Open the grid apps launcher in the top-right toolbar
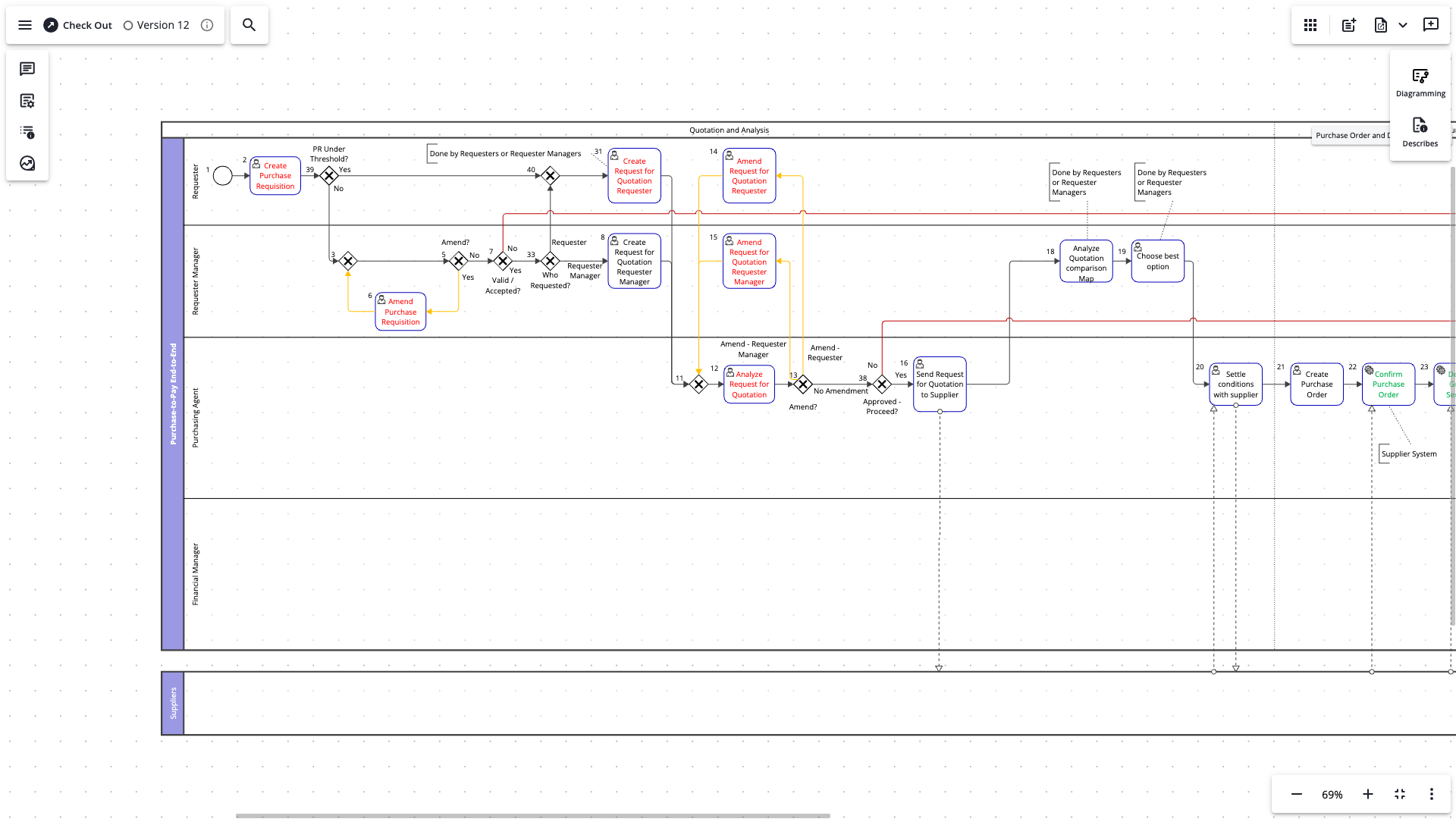 coord(1310,24)
